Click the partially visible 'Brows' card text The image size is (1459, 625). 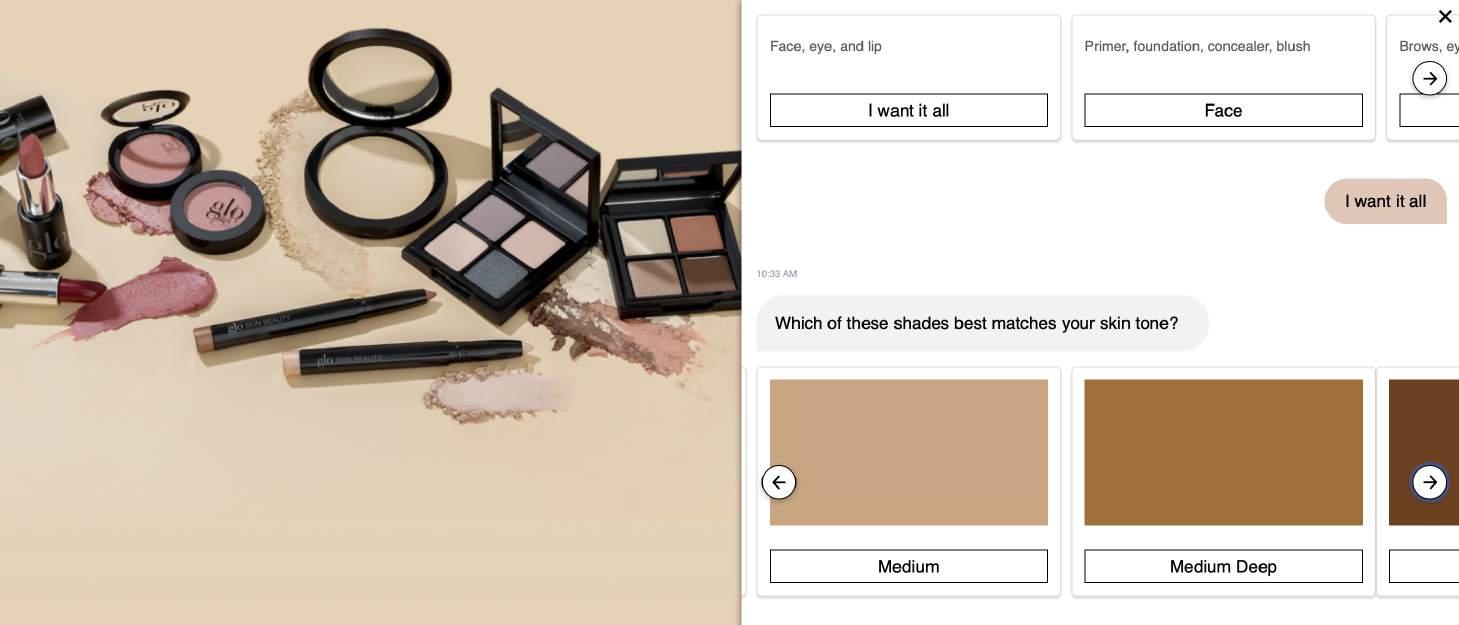1429,46
